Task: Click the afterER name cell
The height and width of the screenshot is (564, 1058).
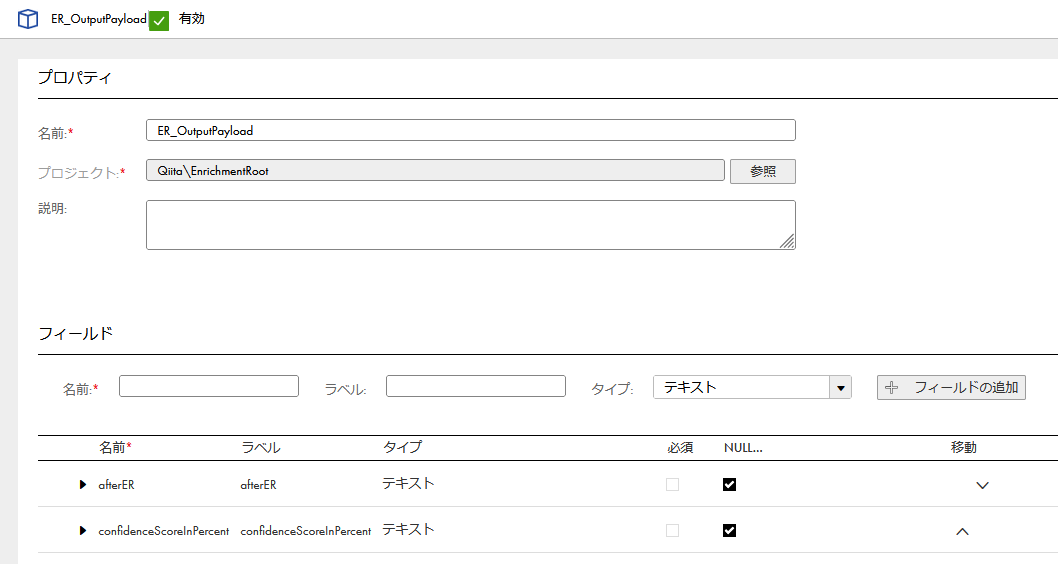Action: click(x=116, y=484)
